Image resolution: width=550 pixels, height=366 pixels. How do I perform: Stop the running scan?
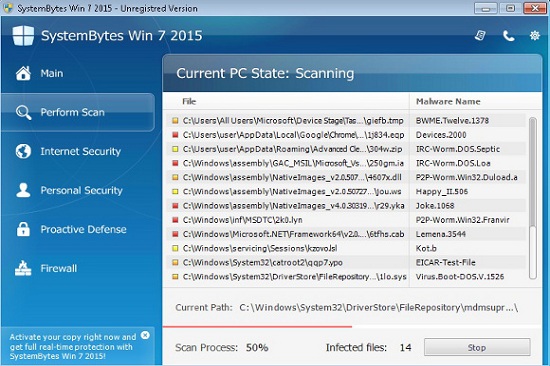coord(477,347)
